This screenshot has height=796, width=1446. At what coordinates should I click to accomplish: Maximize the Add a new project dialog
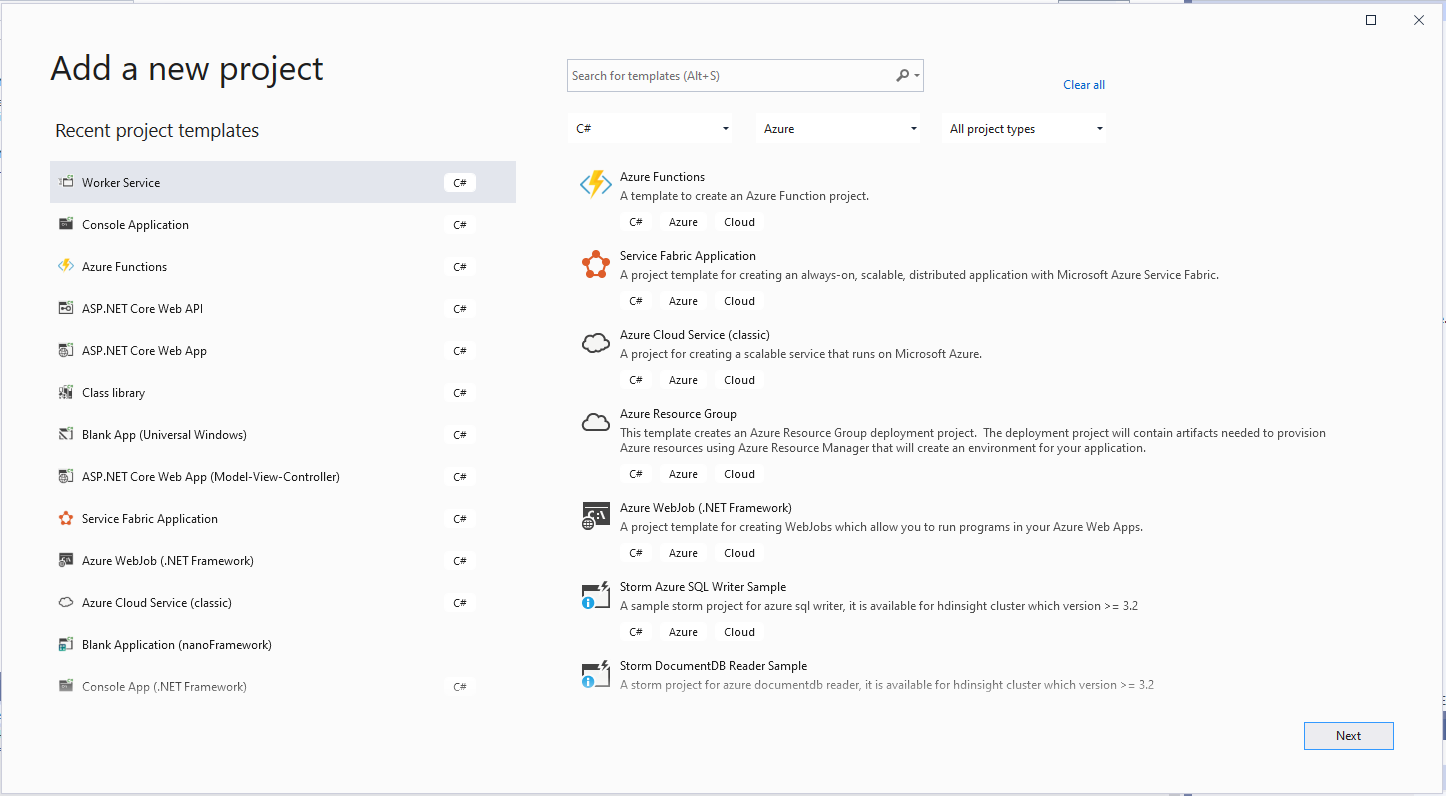click(1371, 20)
